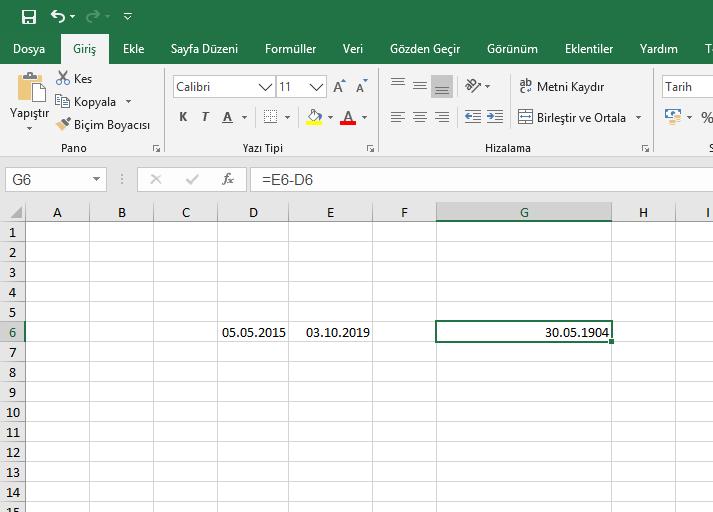The height and width of the screenshot is (512, 713).
Task: Open the Sayfa Düzeni tab
Action: pyautogui.click(x=204, y=49)
